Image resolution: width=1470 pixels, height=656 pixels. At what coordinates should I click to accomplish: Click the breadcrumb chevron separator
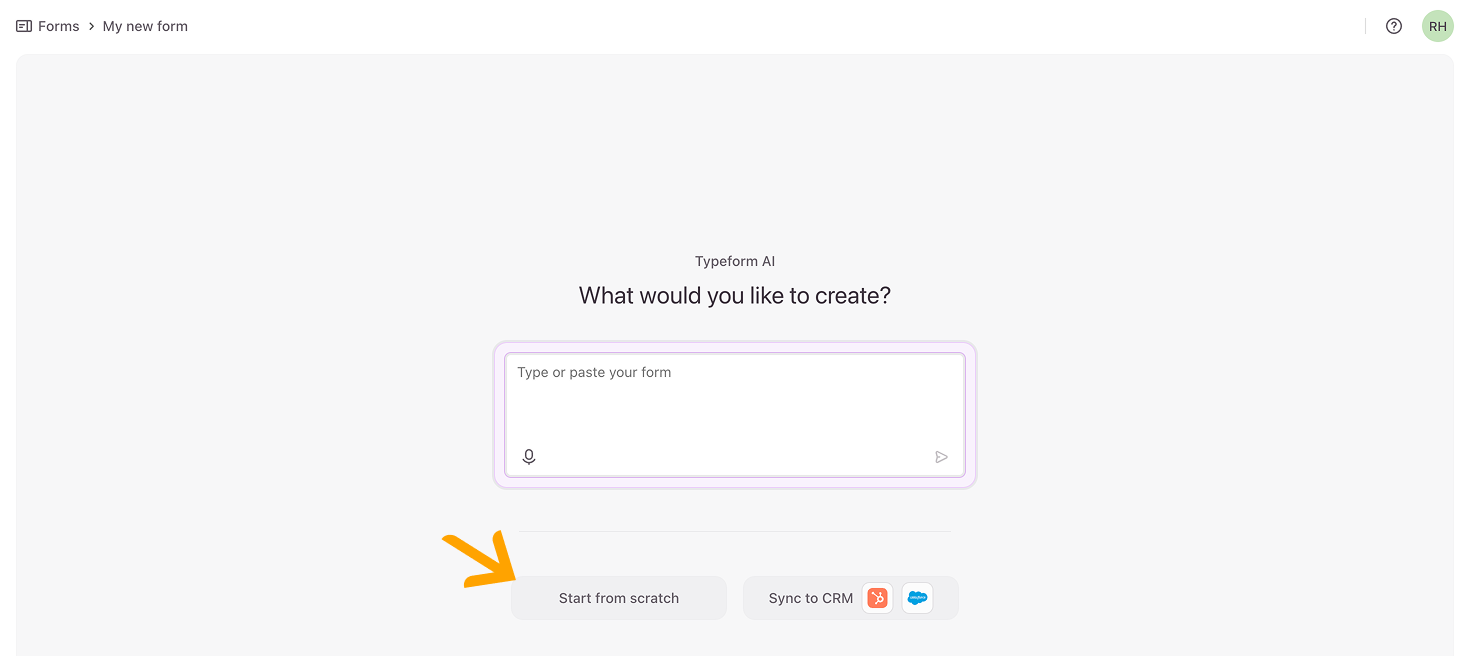(x=91, y=26)
